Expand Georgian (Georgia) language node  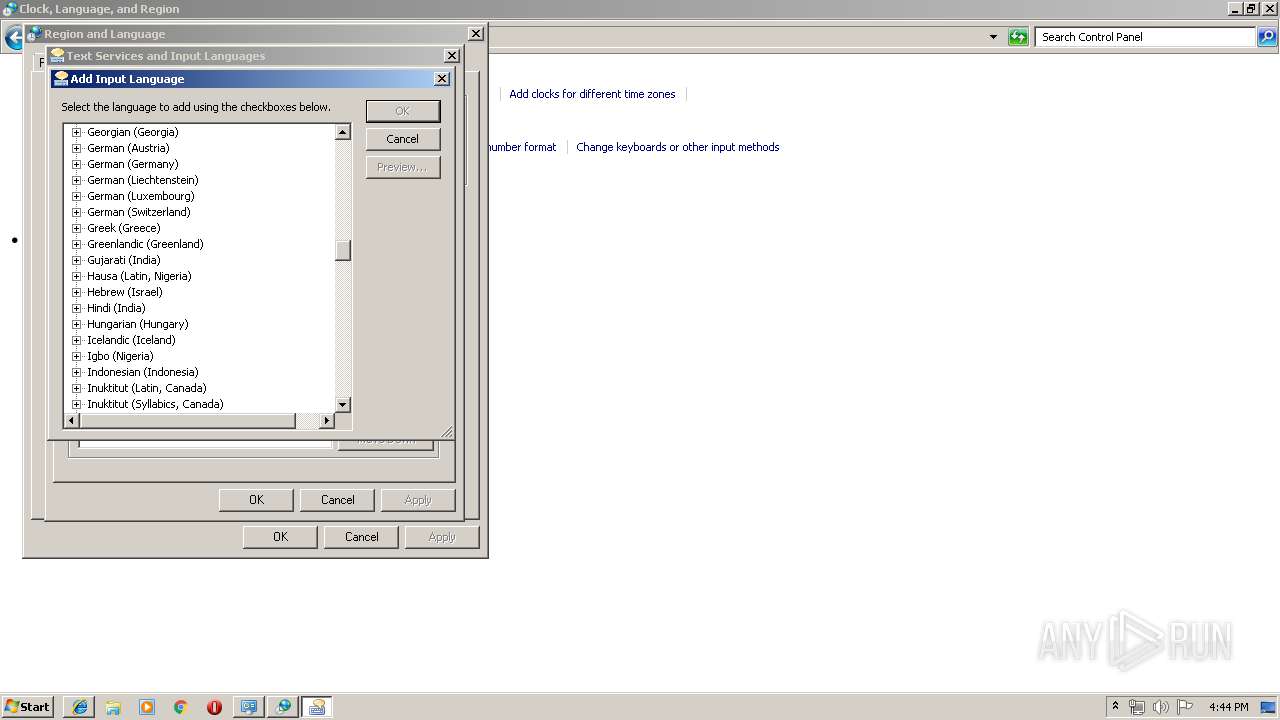[76, 132]
